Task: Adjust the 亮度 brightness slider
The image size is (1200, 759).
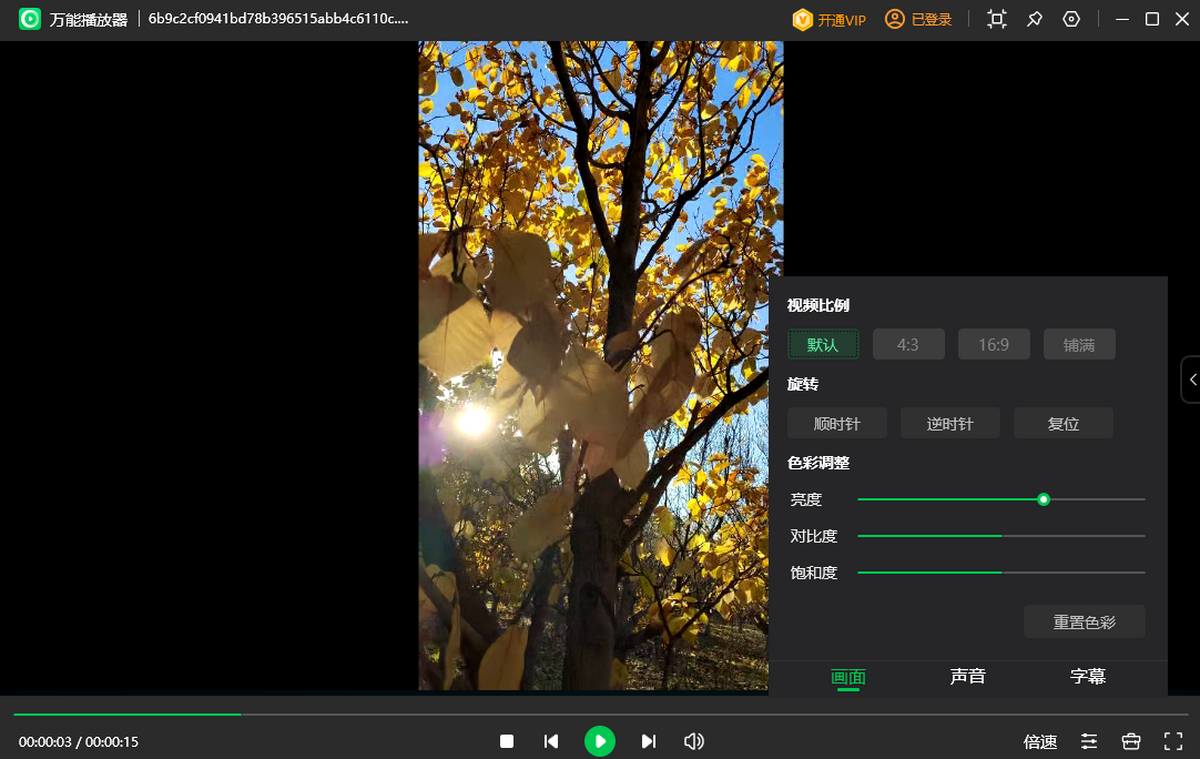Action: pos(1001,499)
